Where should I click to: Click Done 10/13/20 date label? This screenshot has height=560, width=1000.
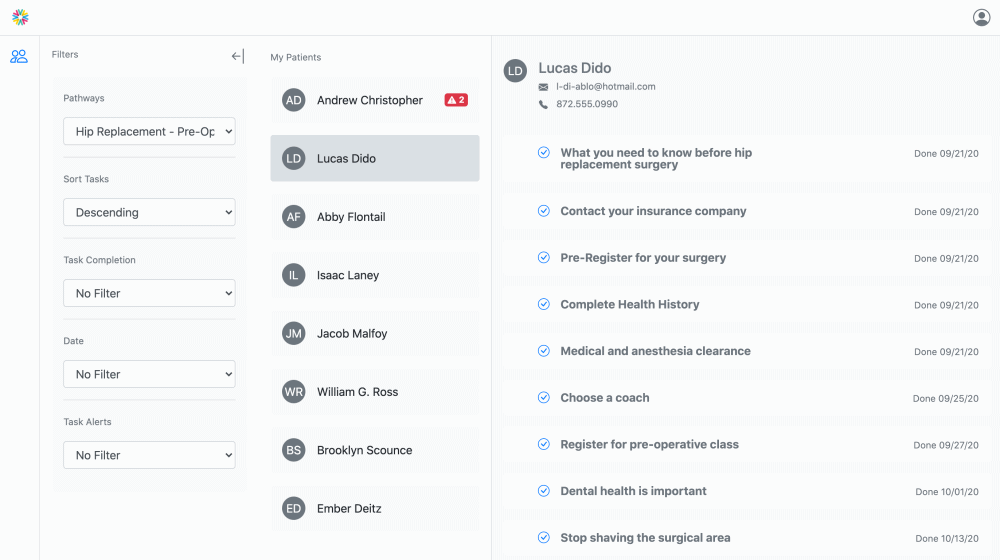pos(946,538)
